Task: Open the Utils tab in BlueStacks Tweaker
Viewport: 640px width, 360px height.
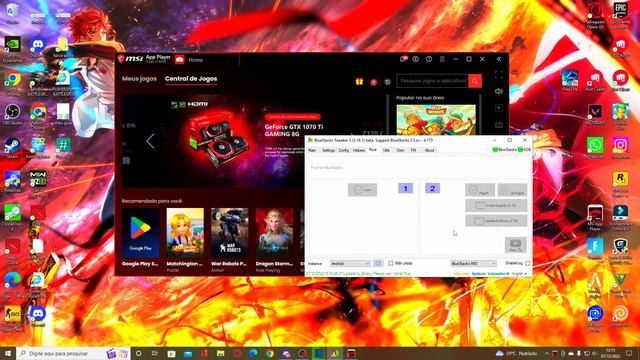Action: [386, 150]
